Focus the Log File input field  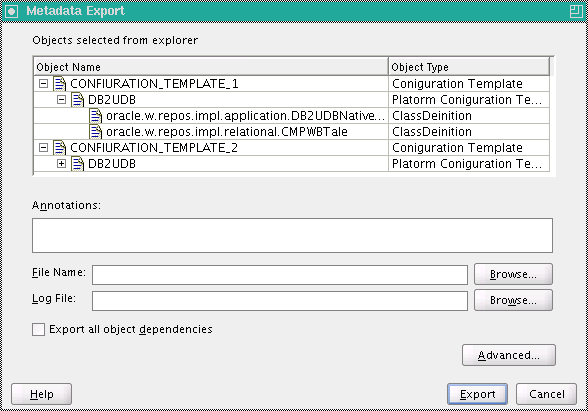pos(280,301)
